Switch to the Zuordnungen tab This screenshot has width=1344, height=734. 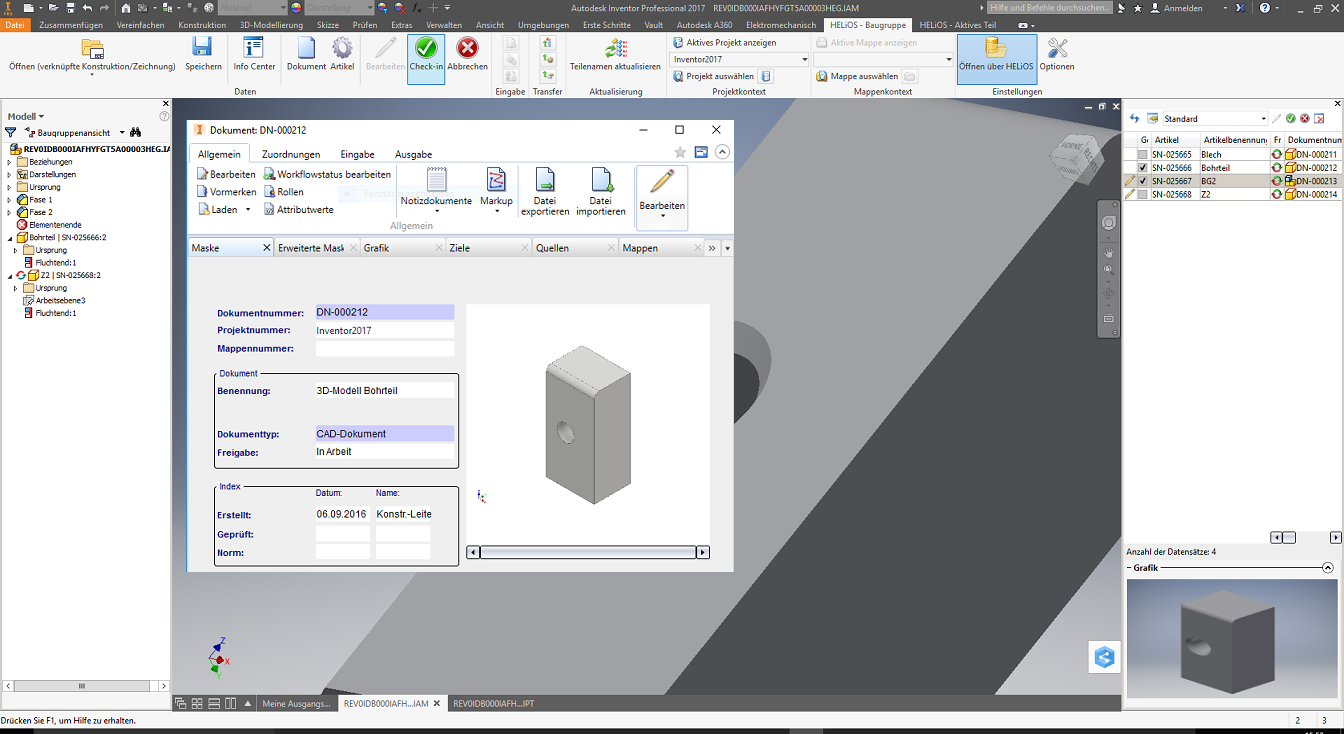[291, 154]
